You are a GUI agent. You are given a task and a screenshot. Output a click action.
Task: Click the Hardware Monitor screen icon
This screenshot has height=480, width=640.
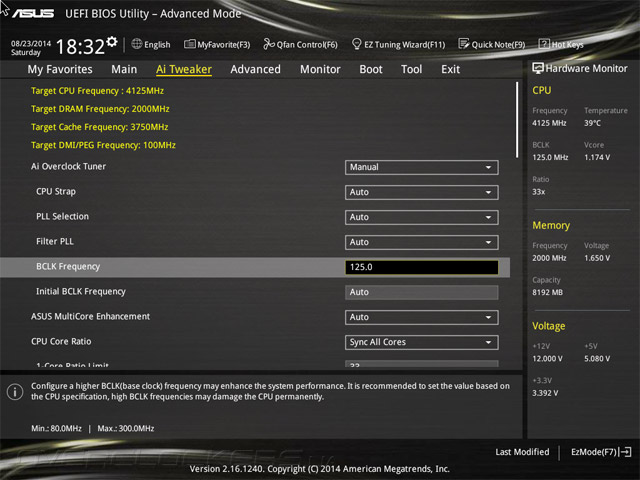pyautogui.click(x=538, y=68)
